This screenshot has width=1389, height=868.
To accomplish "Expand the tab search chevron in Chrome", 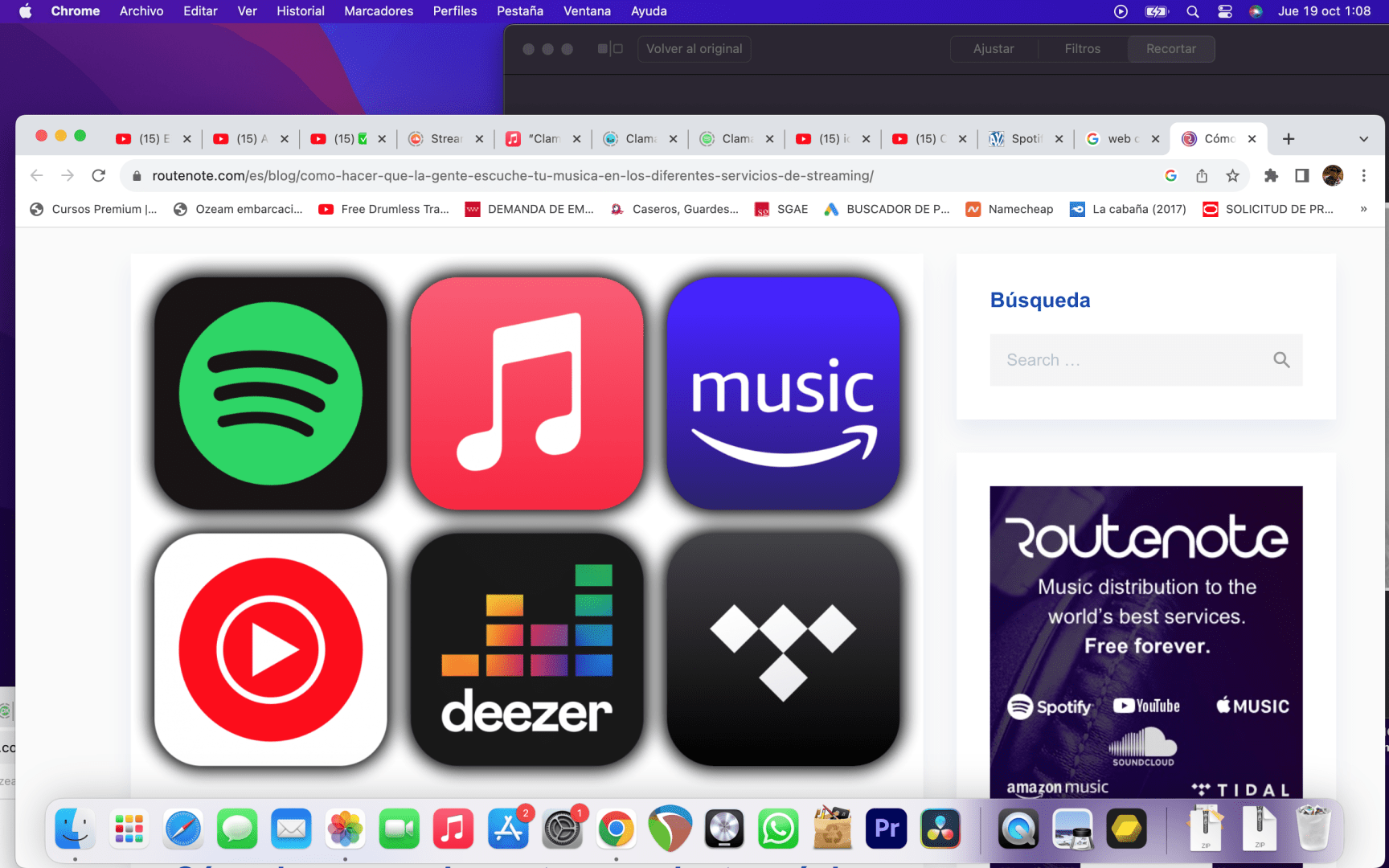I will pyautogui.click(x=1363, y=139).
